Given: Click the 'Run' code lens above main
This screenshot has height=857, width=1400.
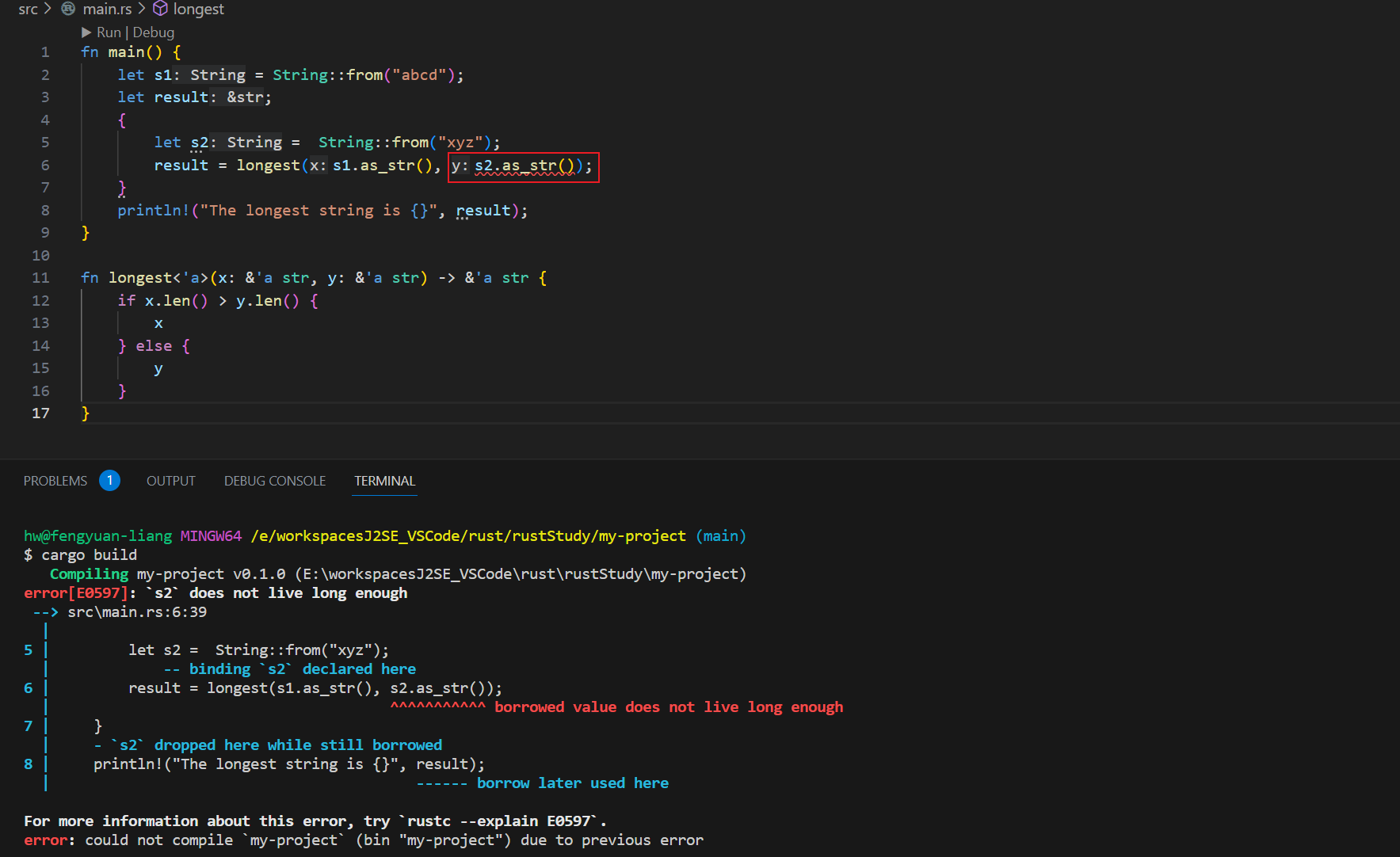Looking at the screenshot, I should pyautogui.click(x=101, y=32).
